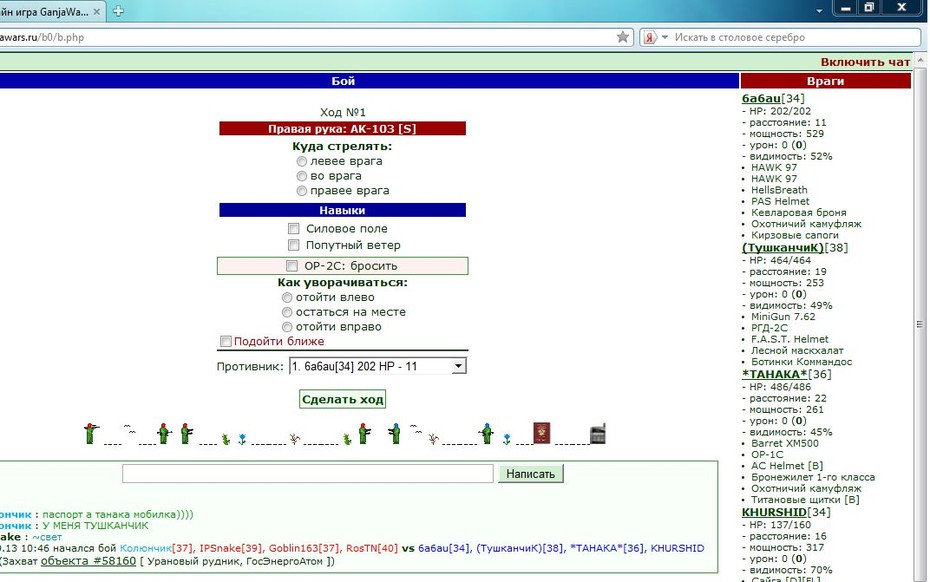Click 'Barret XM500' weapon entry
This screenshot has width=930, height=582.
785,443
